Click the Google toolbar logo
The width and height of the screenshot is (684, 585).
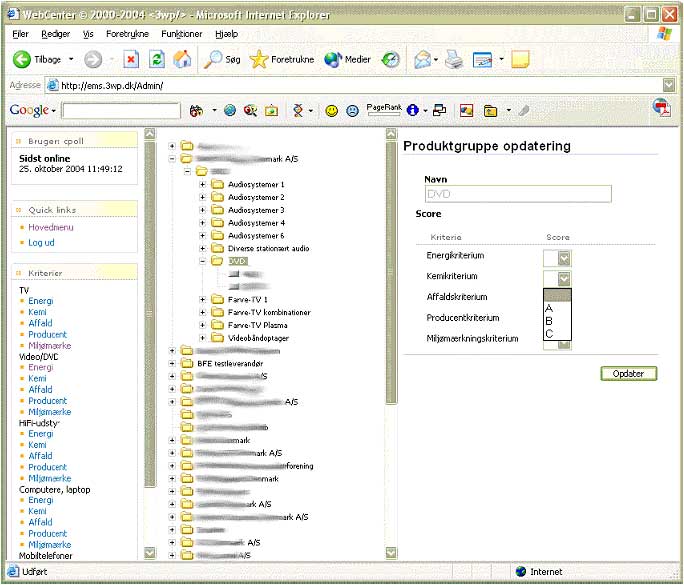[29, 110]
